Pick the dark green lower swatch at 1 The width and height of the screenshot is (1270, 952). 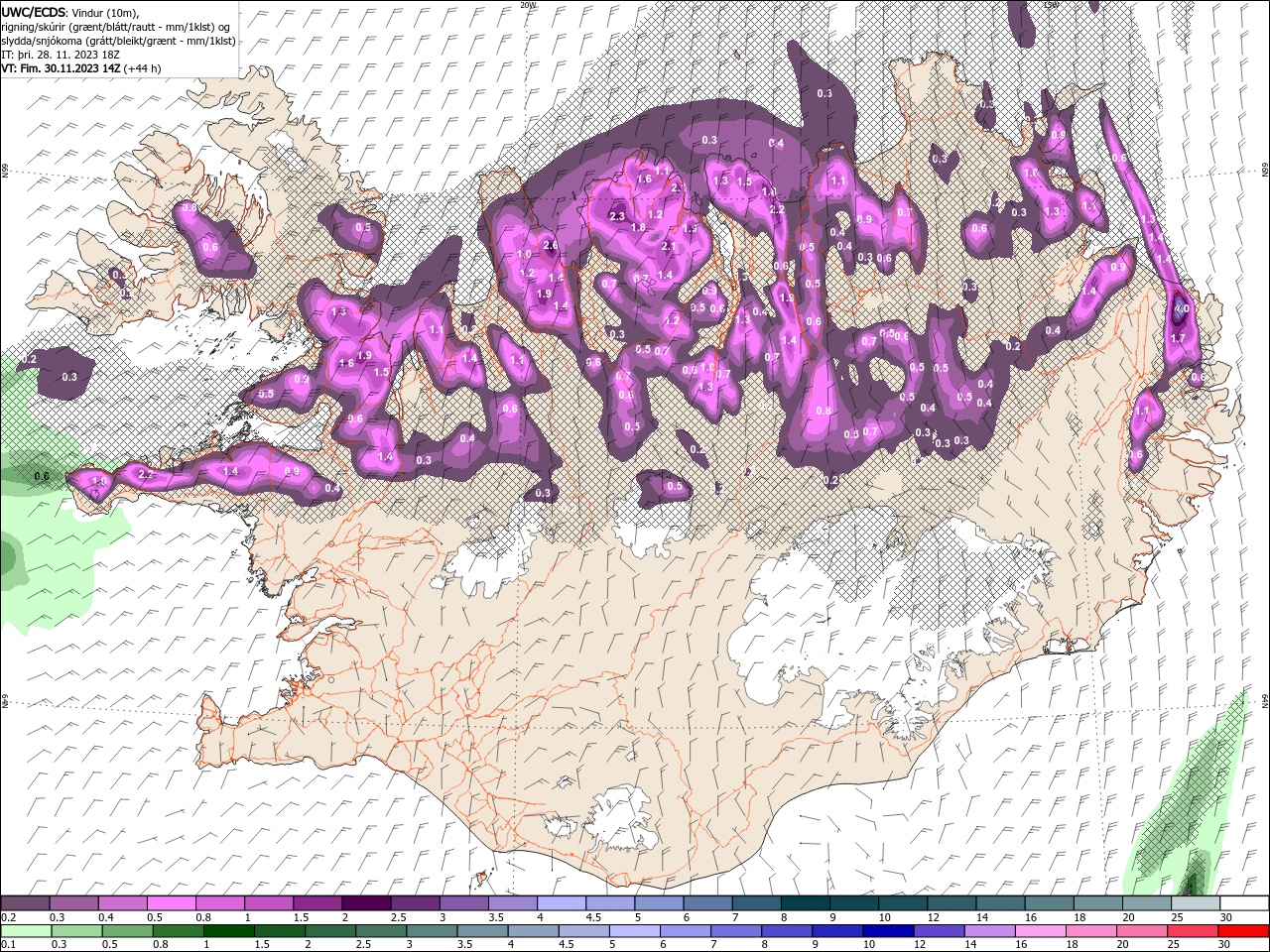[x=228, y=931]
